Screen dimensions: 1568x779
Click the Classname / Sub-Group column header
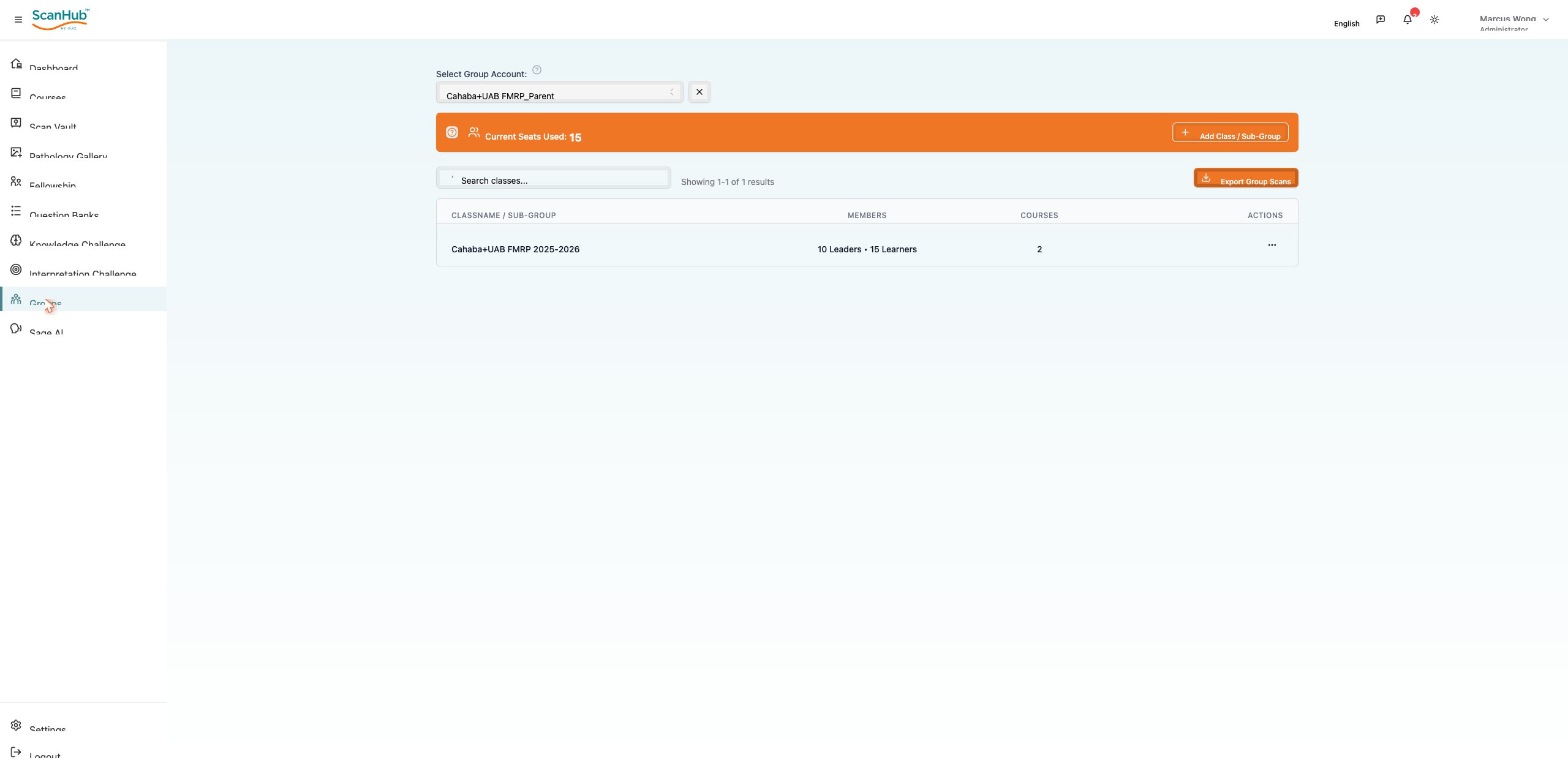point(503,216)
